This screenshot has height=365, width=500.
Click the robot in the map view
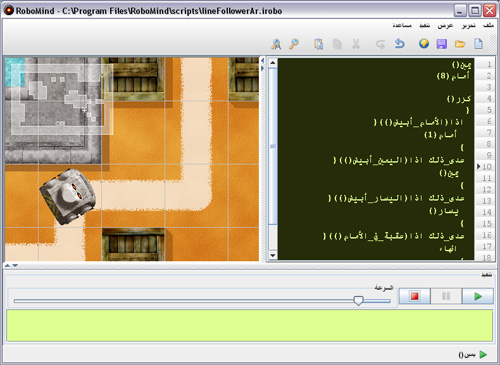click(x=68, y=196)
